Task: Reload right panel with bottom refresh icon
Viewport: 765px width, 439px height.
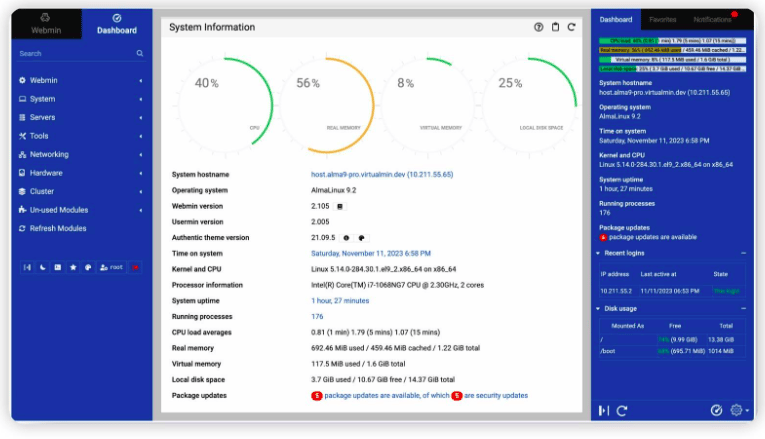Action: pos(622,410)
